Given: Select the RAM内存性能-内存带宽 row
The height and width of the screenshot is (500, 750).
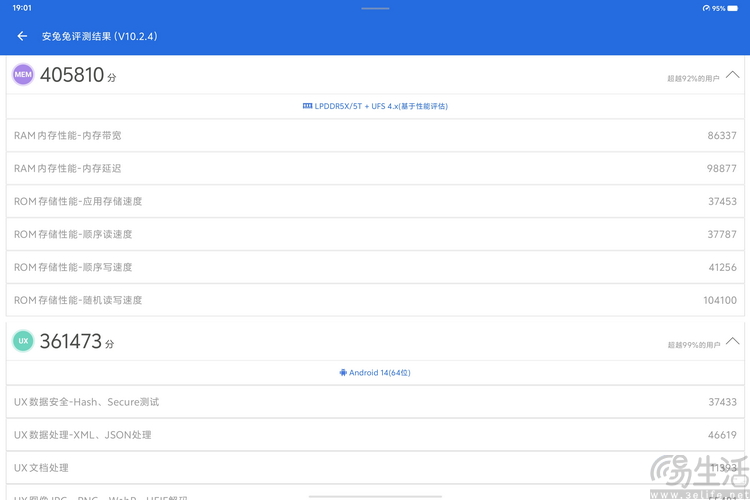Looking at the screenshot, I should [375, 136].
